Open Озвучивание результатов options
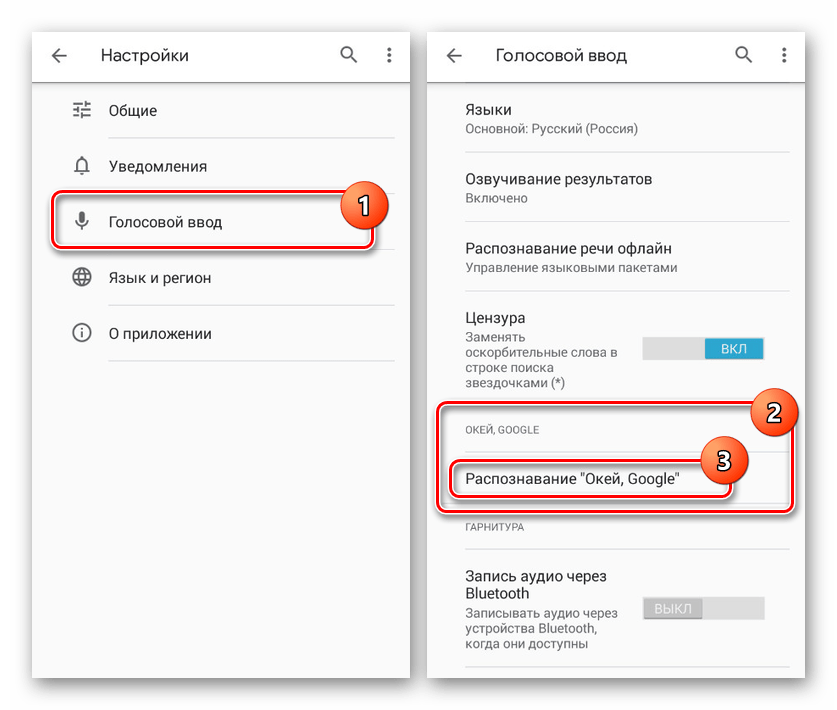Screen dimensions: 837x710 [616, 188]
